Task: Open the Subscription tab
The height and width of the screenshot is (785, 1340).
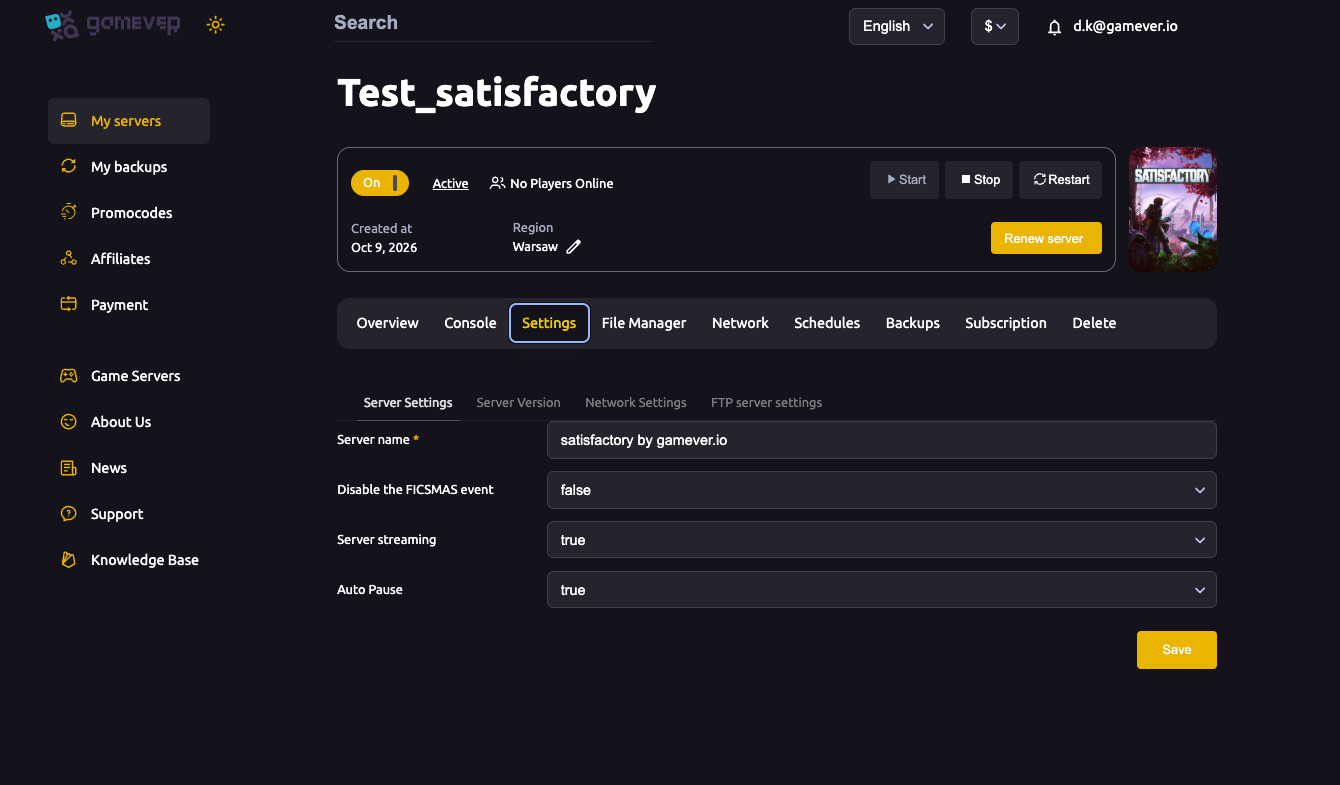Action: click(1006, 323)
